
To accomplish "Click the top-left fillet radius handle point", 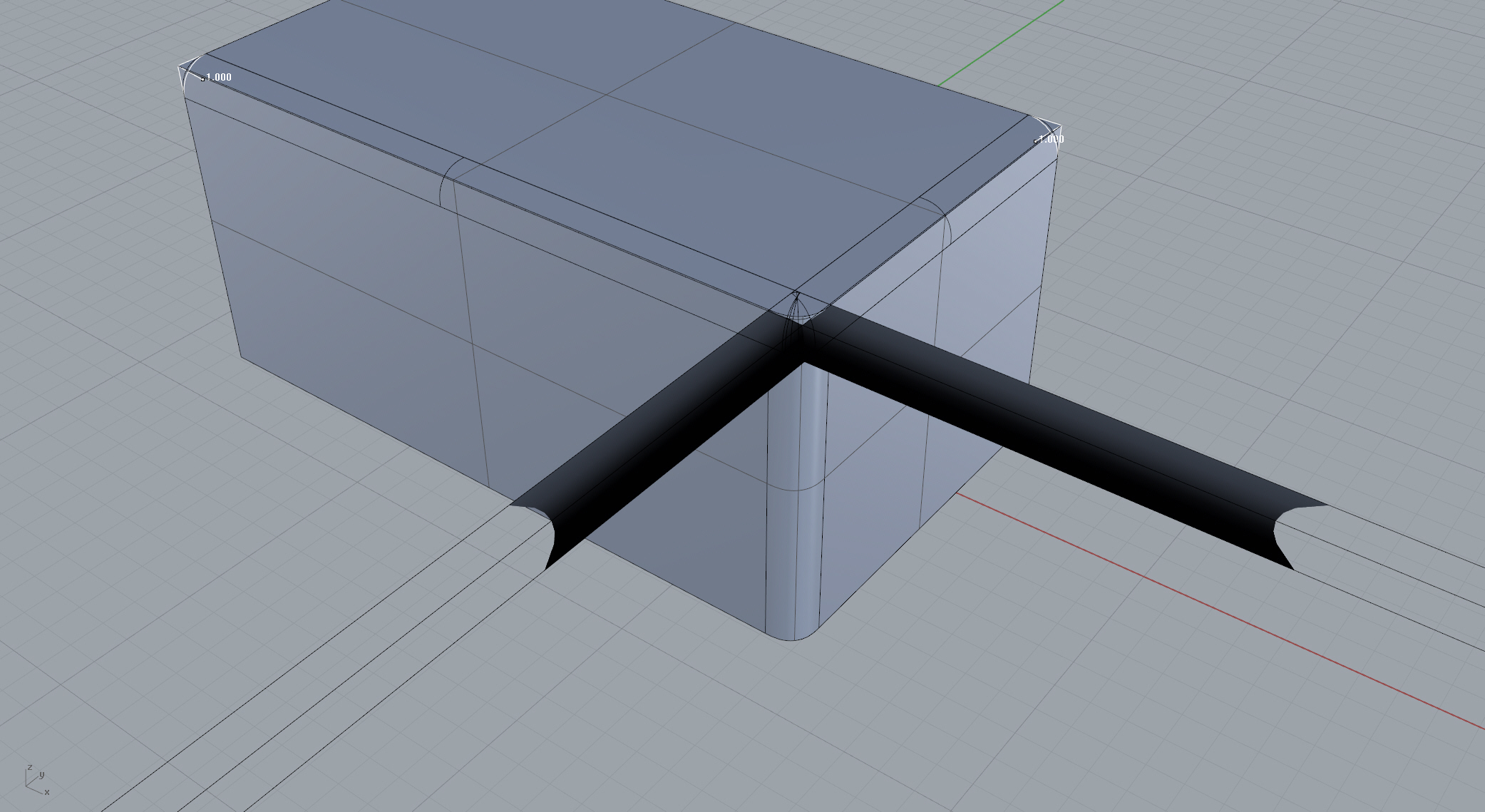I will (x=202, y=79).
